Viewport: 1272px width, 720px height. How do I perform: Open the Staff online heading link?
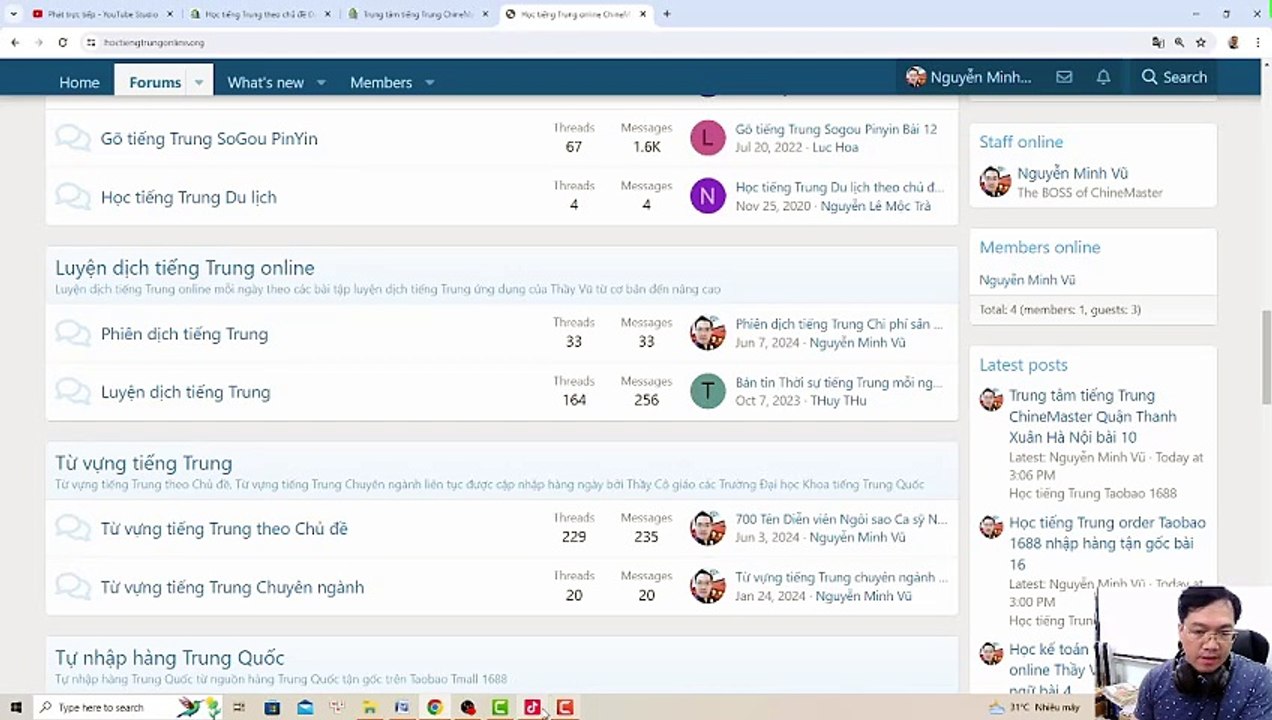tap(1021, 142)
